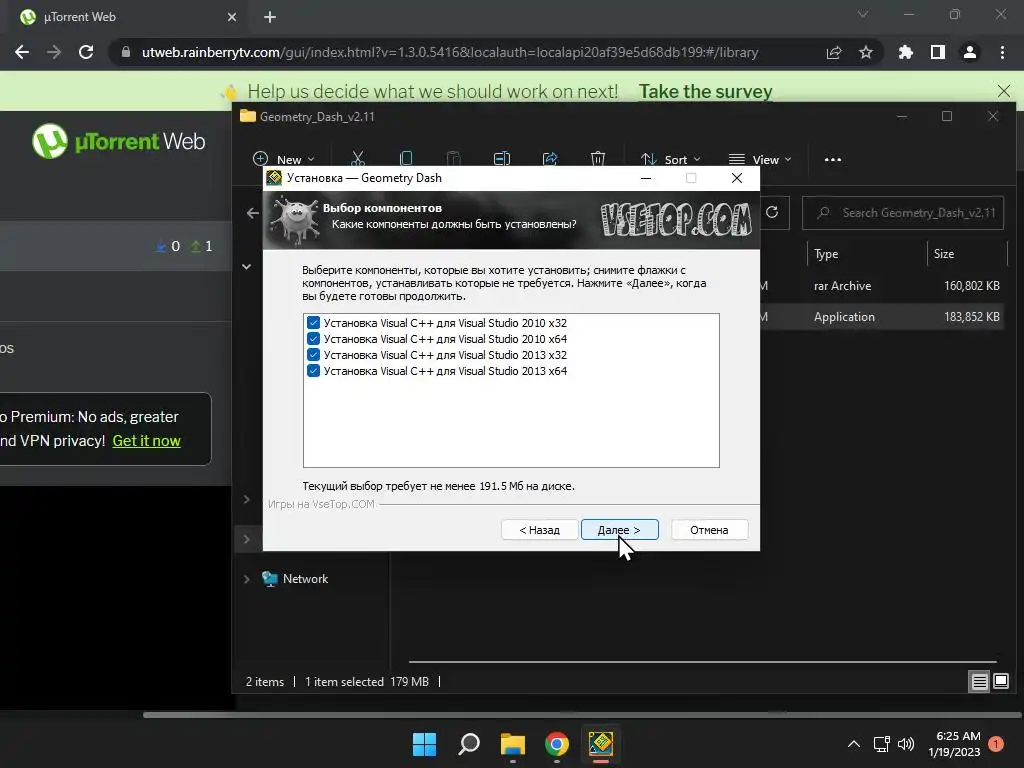
Task: Uncheck Visual C++ 2013 x64 component
Action: 313,371
